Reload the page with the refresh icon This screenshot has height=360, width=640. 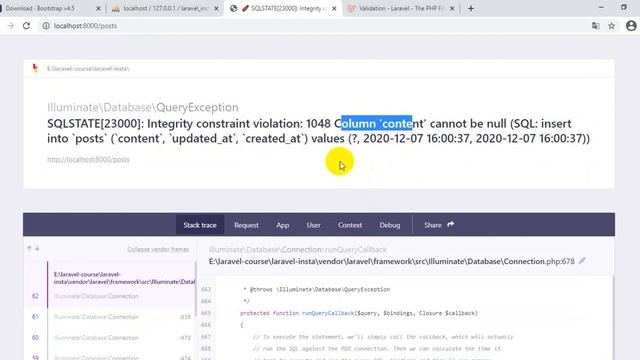point(27,26)
